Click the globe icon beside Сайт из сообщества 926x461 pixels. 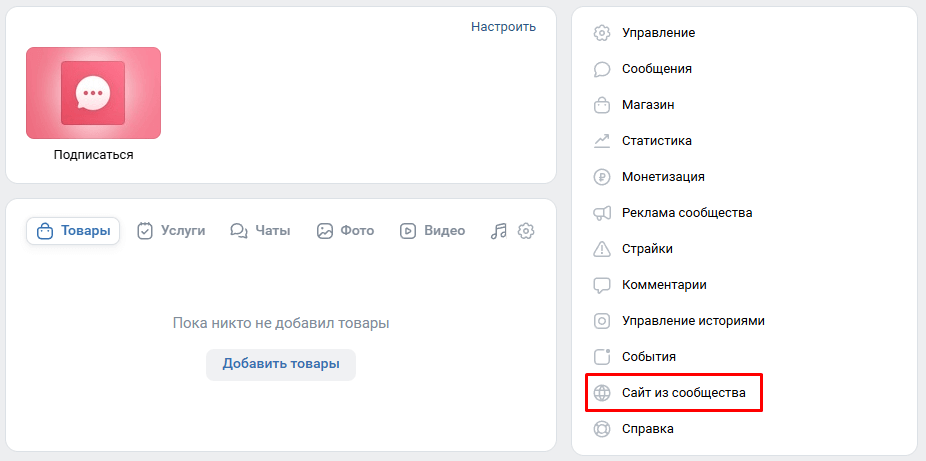(601, 393)
